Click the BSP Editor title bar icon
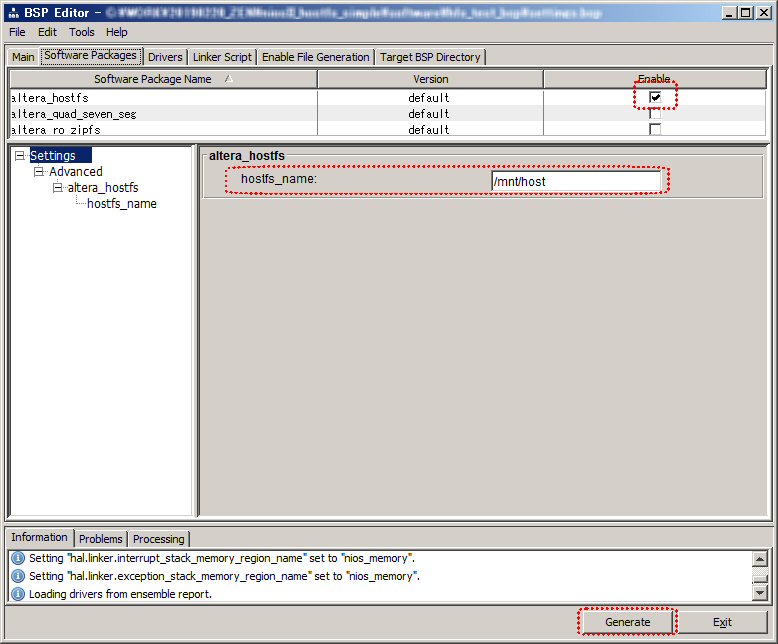The height and width of the screenshot is (644, 778). tap(13, 13)
